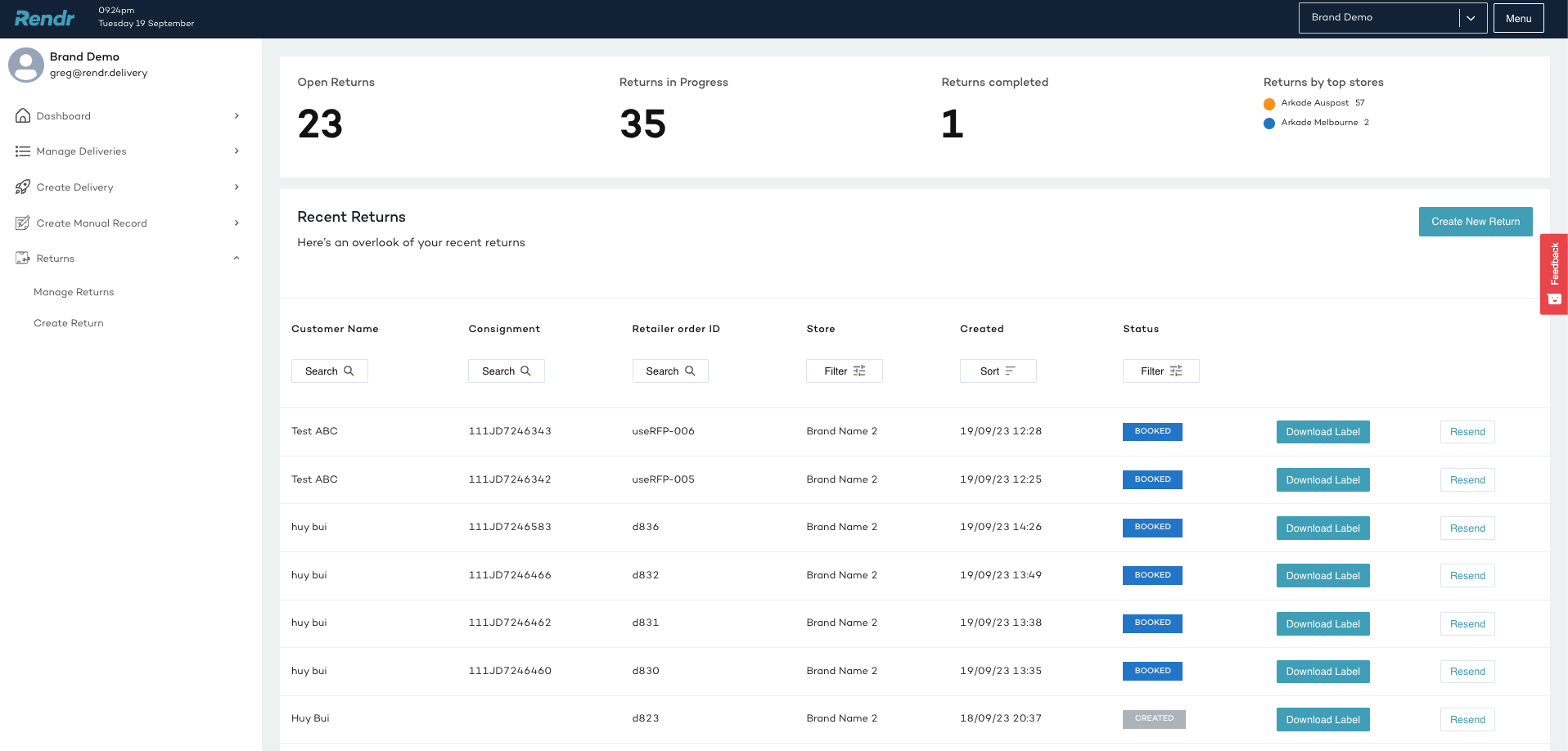Click the greg@rendr.delivery email text
The width and height of the screenshot is (1568, 751).
click(98, 73)
